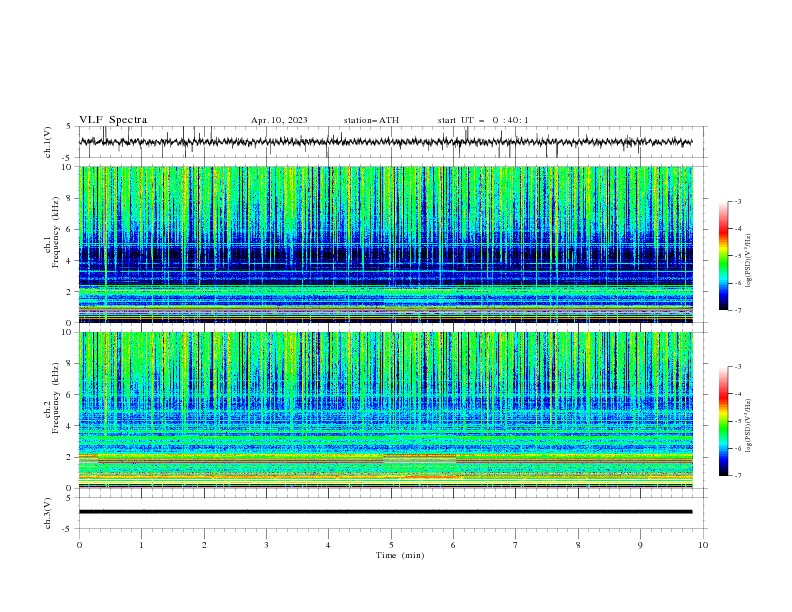The width and height of the screenshot is (792, 612).
Task: Click the ch.1 "Frequency (kHz)" axis label
Action: (56, 233)
